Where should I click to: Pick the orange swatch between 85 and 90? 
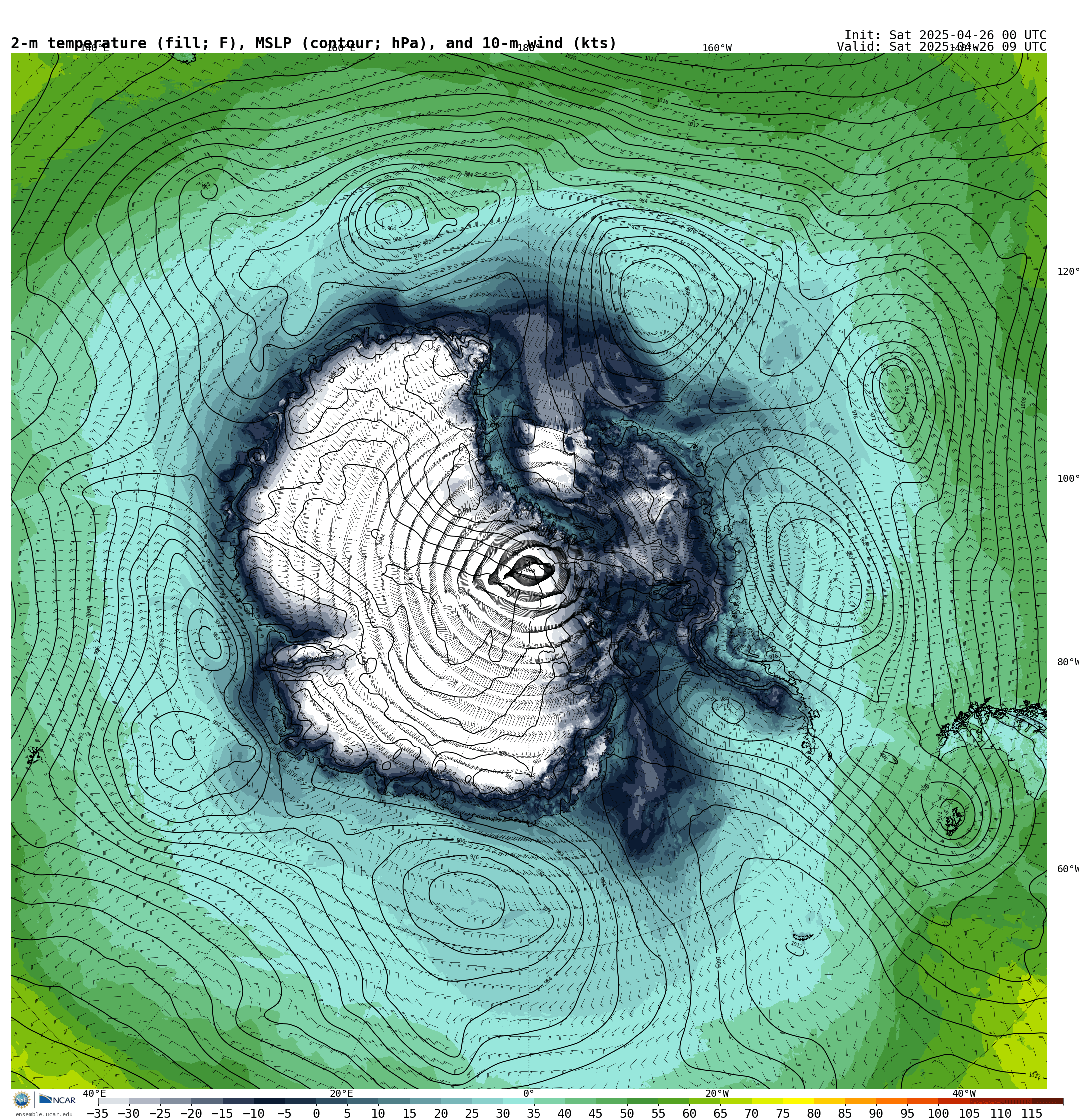click(x=861, y=1101)
